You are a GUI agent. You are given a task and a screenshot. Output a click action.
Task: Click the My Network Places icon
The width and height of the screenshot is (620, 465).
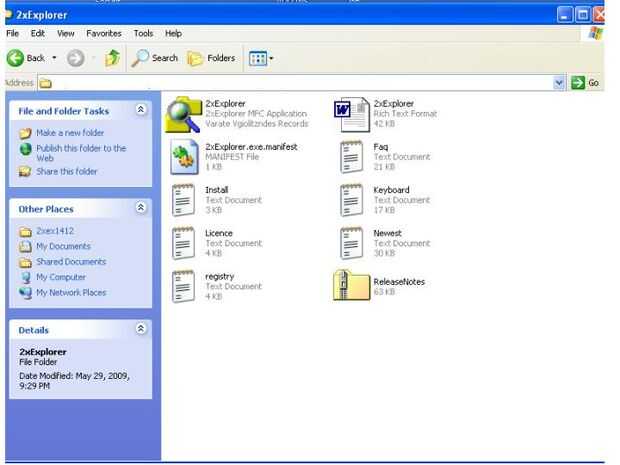pos(26,293)
